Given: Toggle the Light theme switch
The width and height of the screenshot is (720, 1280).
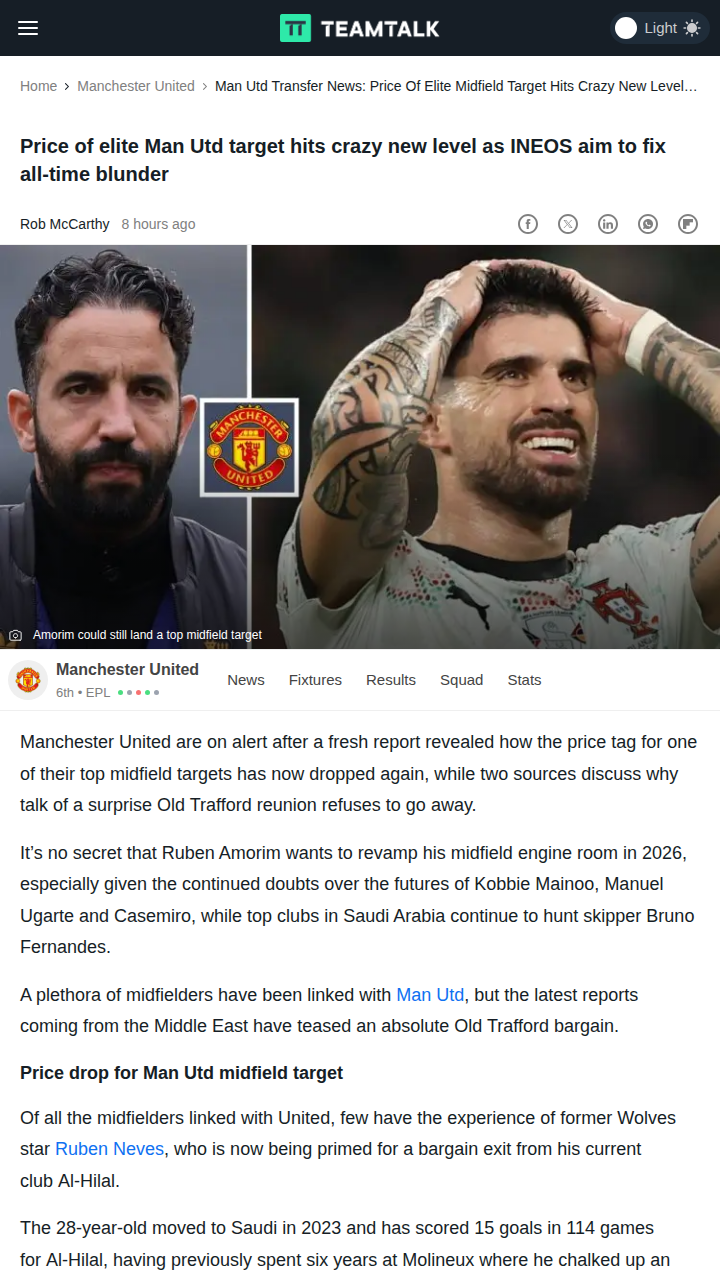Looking at the screenshot, I should click(659, 28).
